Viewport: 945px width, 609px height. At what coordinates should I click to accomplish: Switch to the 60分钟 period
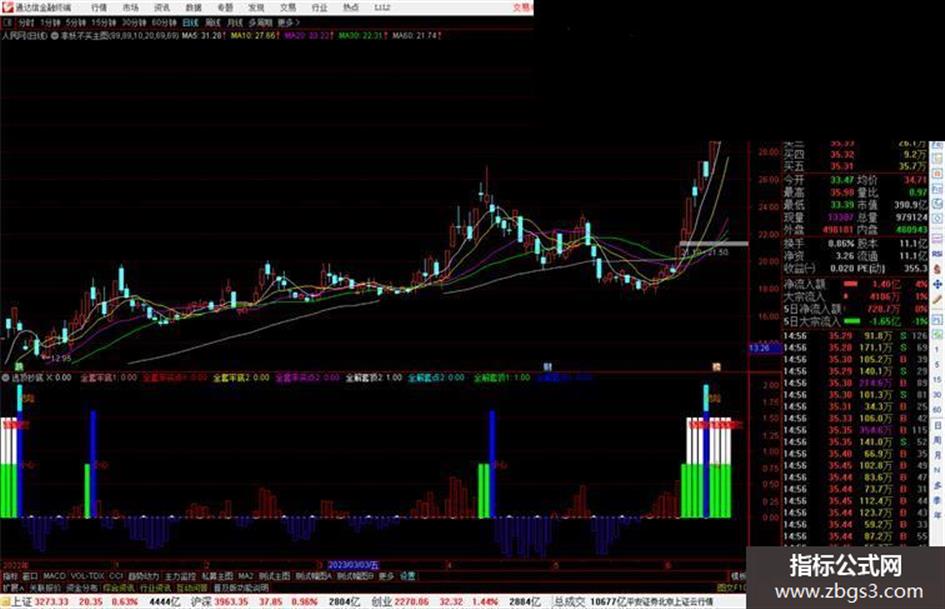(164, 23)
